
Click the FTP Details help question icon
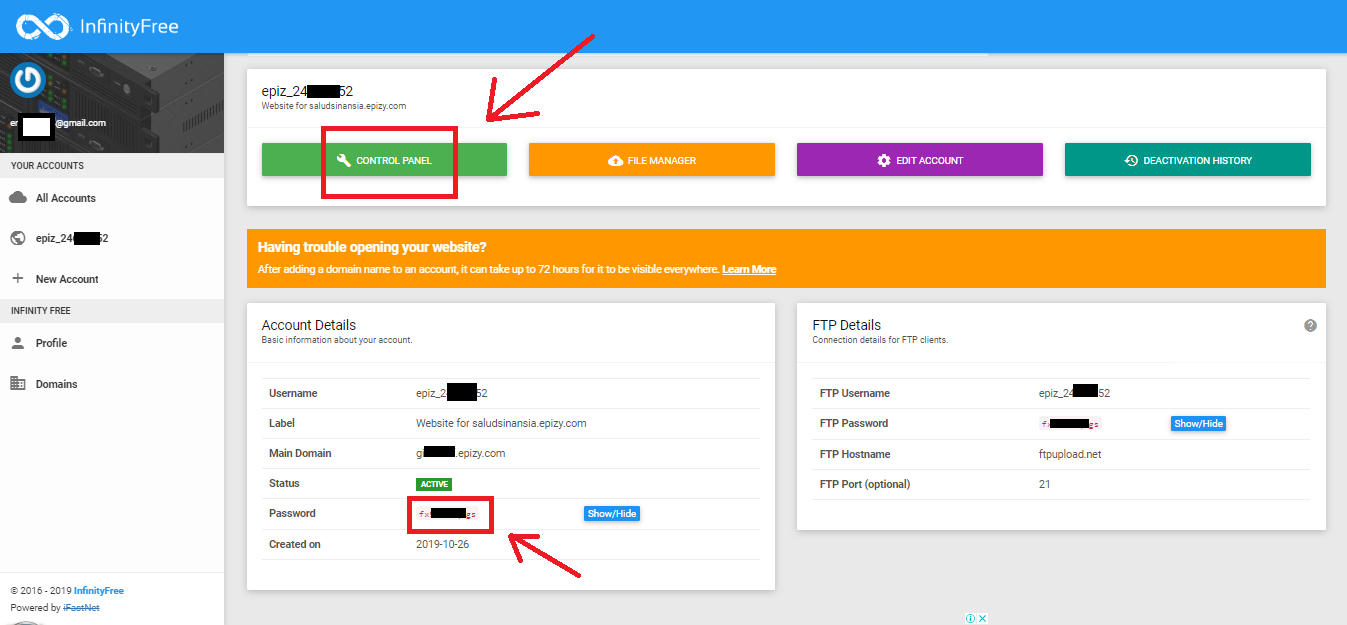1310,326
